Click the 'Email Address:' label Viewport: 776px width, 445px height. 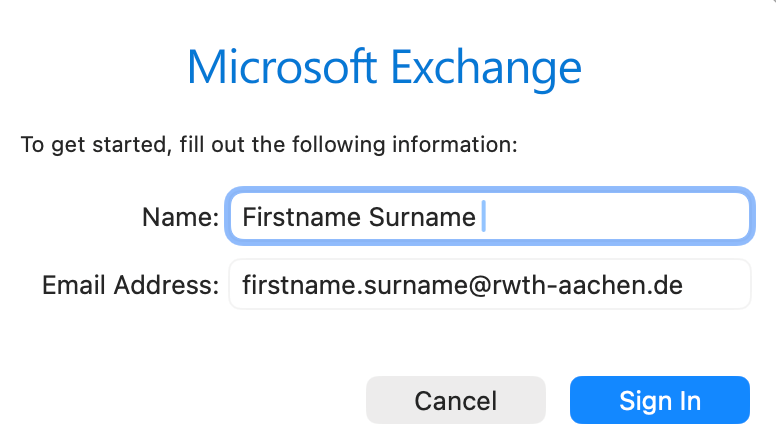131,286
